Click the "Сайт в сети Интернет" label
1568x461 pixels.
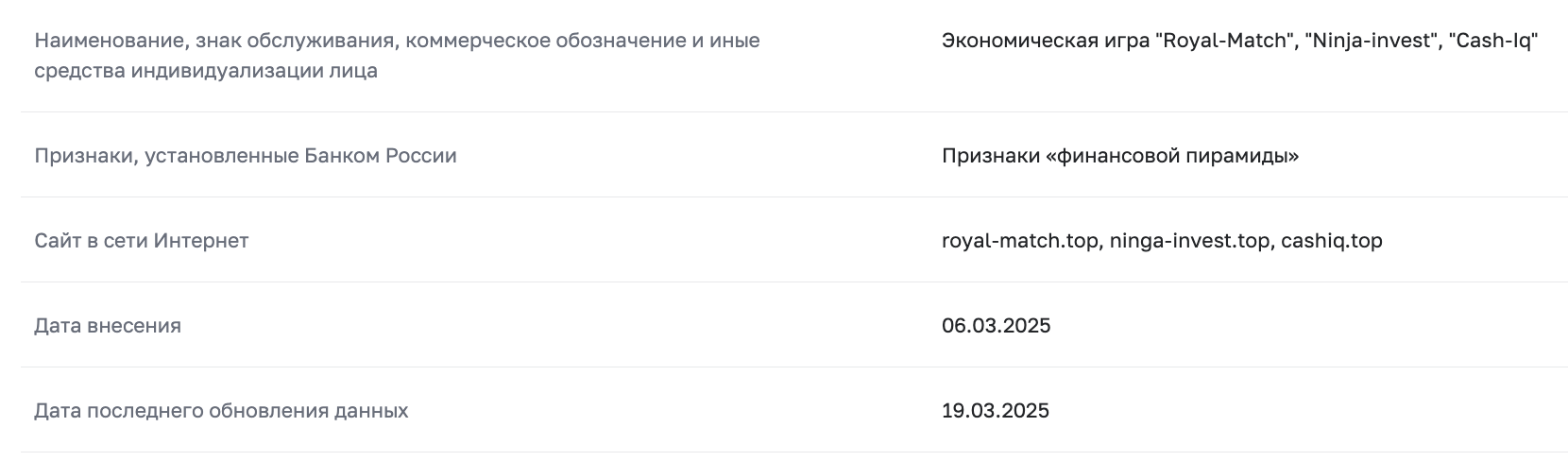pyautogui.click(x=142, y=240)
